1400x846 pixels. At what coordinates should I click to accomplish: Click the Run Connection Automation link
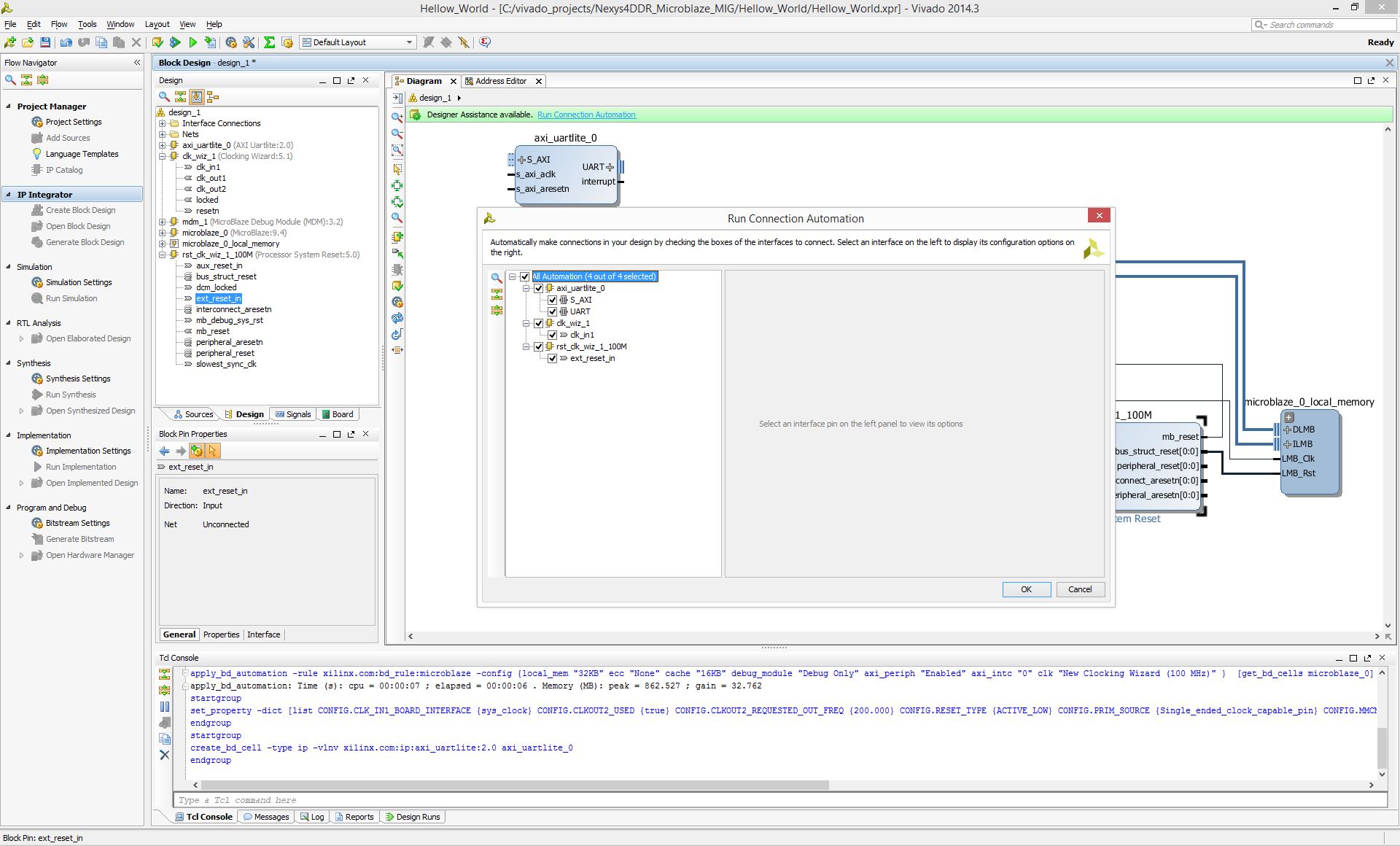click(586, 115)
